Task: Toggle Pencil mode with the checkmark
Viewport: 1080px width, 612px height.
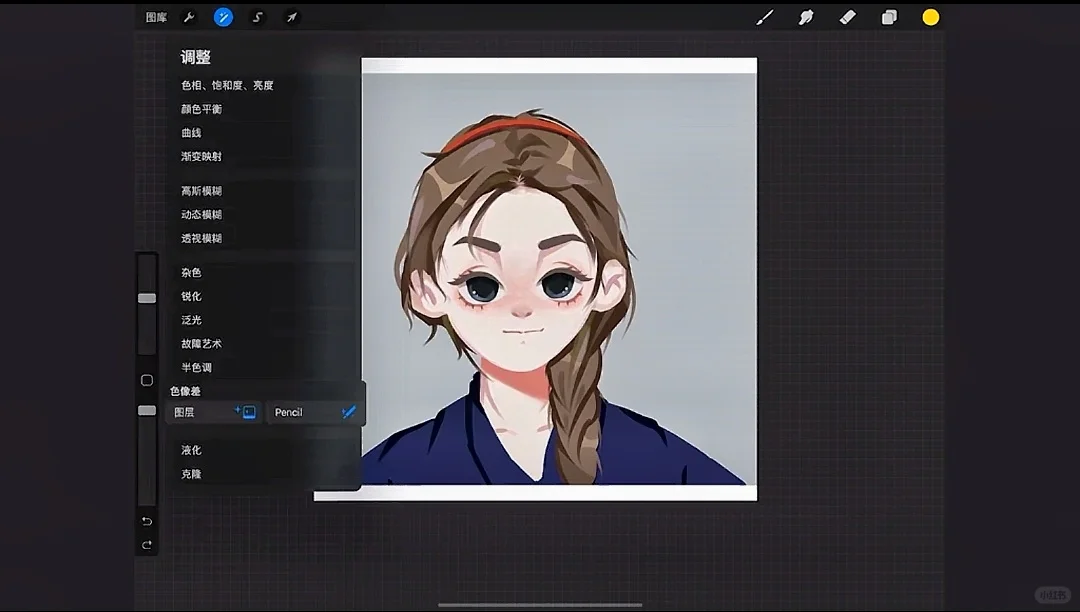Action: (x=349, y=411)
